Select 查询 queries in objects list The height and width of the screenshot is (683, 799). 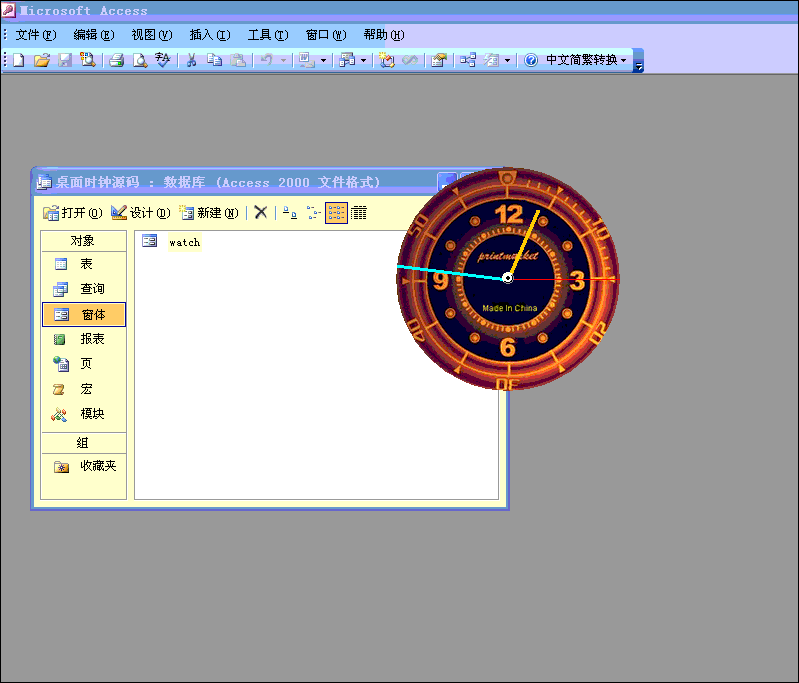pyautogui.click(x=84, y=289)
